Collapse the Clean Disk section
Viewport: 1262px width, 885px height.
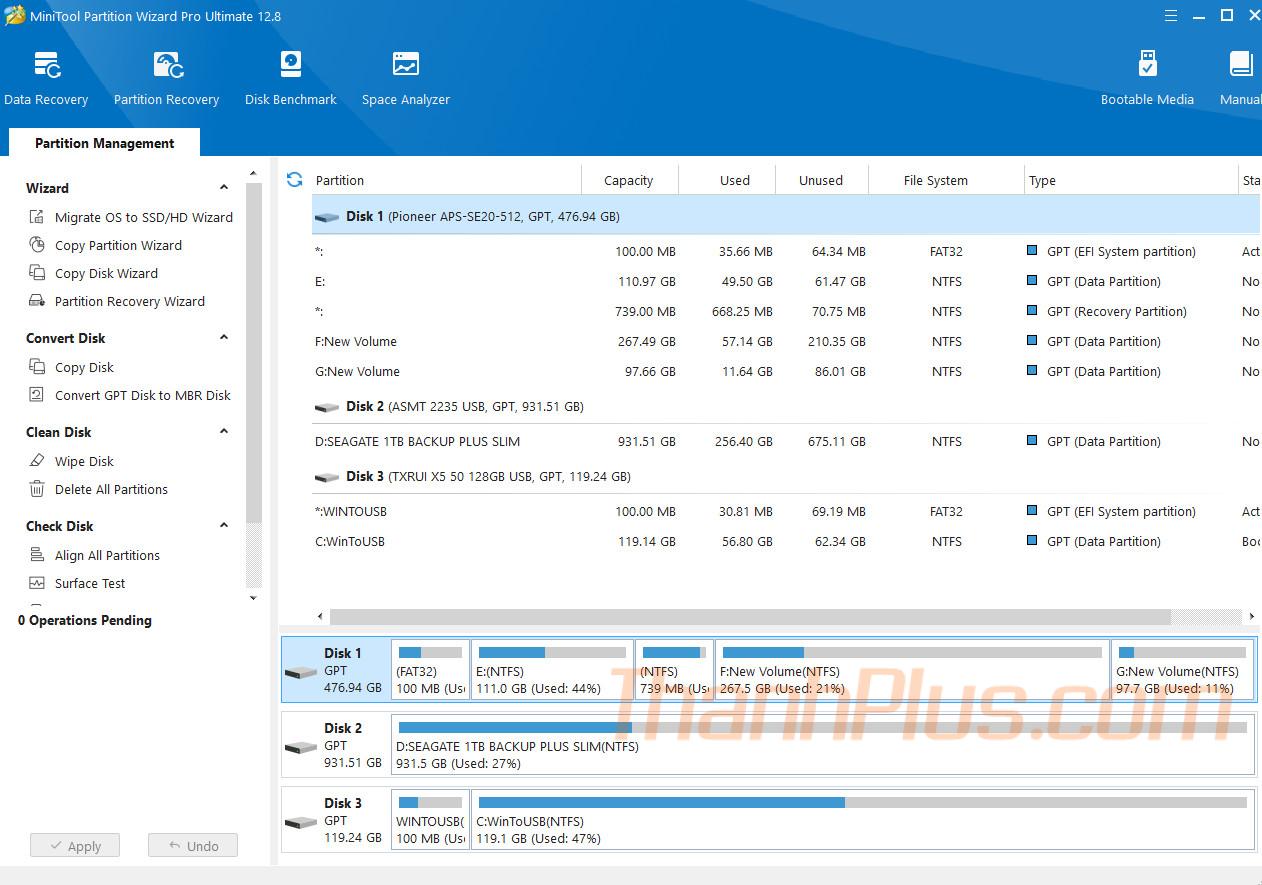[224, 432]
